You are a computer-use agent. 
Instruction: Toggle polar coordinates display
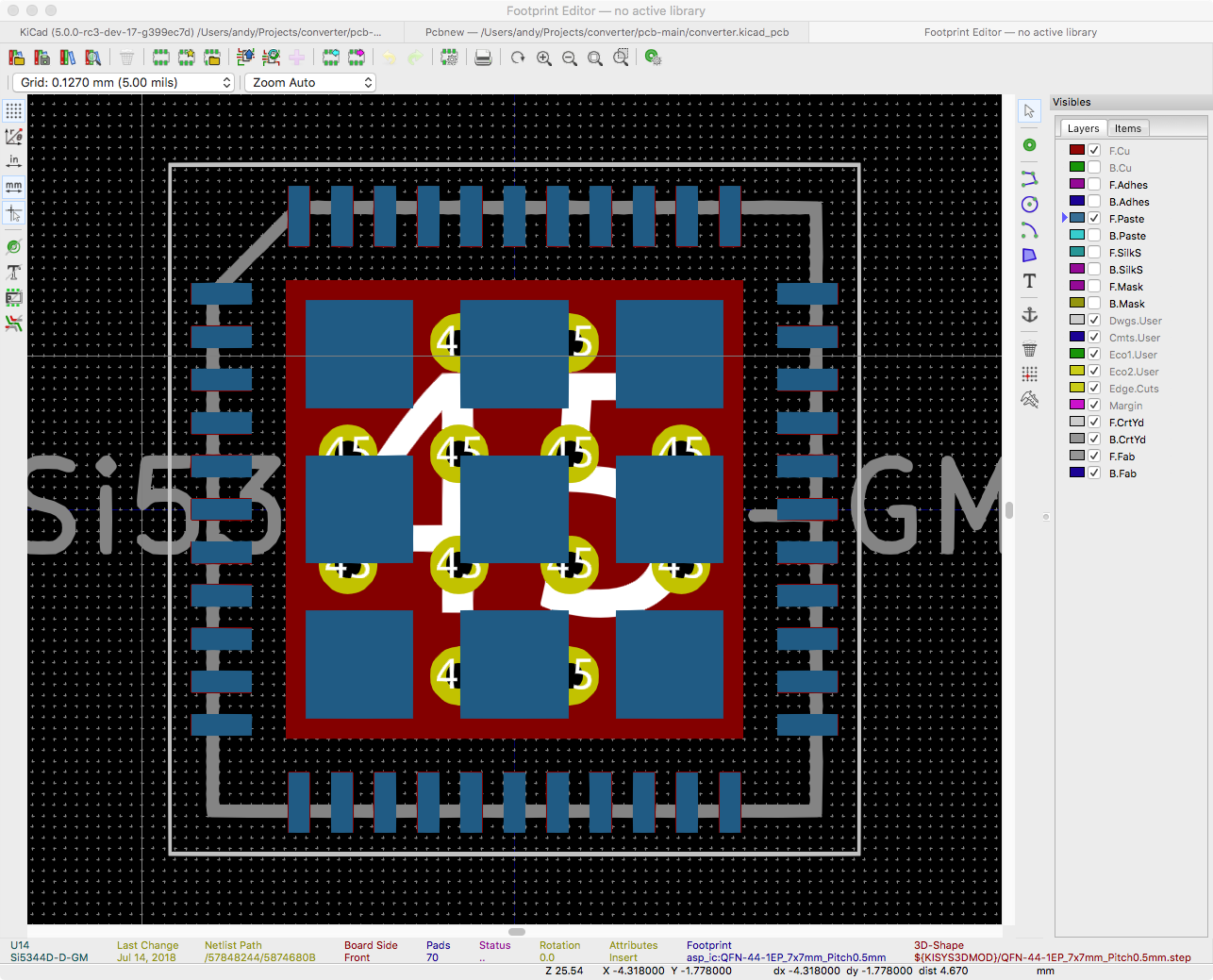tap(14, 137)
